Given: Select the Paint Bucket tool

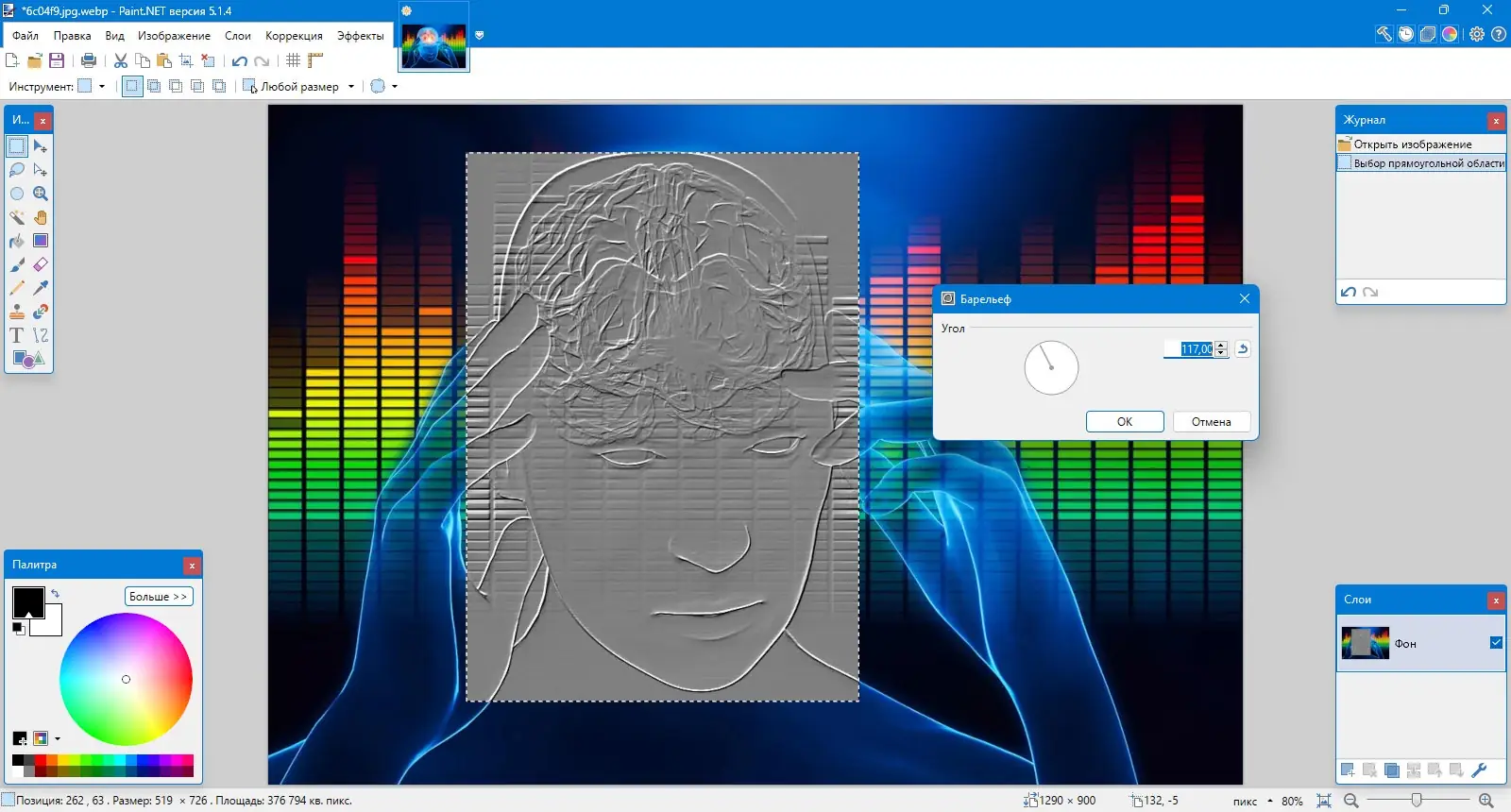Looking at the screenshot, I should 17,241.
